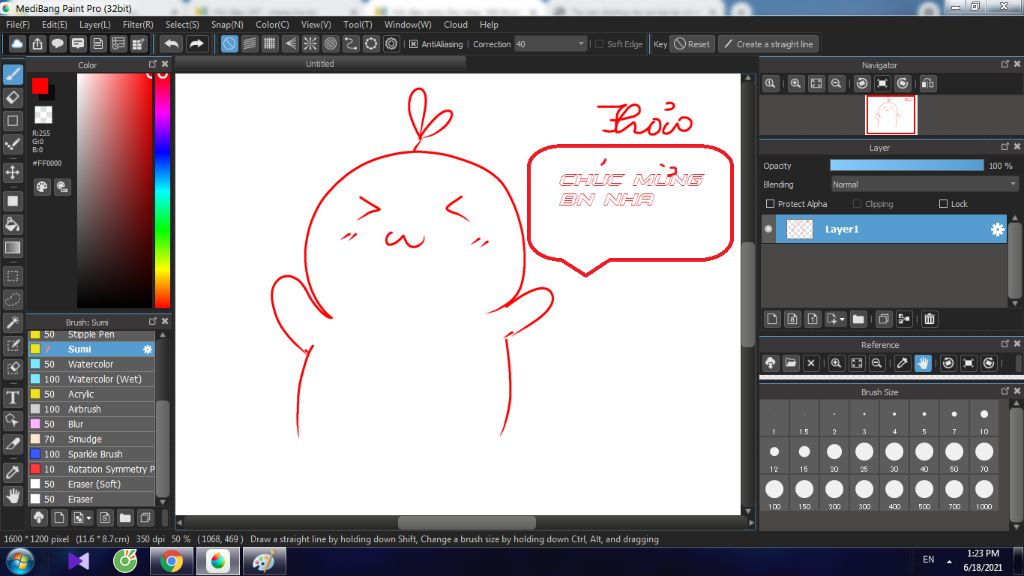Select the Text tool
The image size is (1024, 576).
[x=12, y=397]
